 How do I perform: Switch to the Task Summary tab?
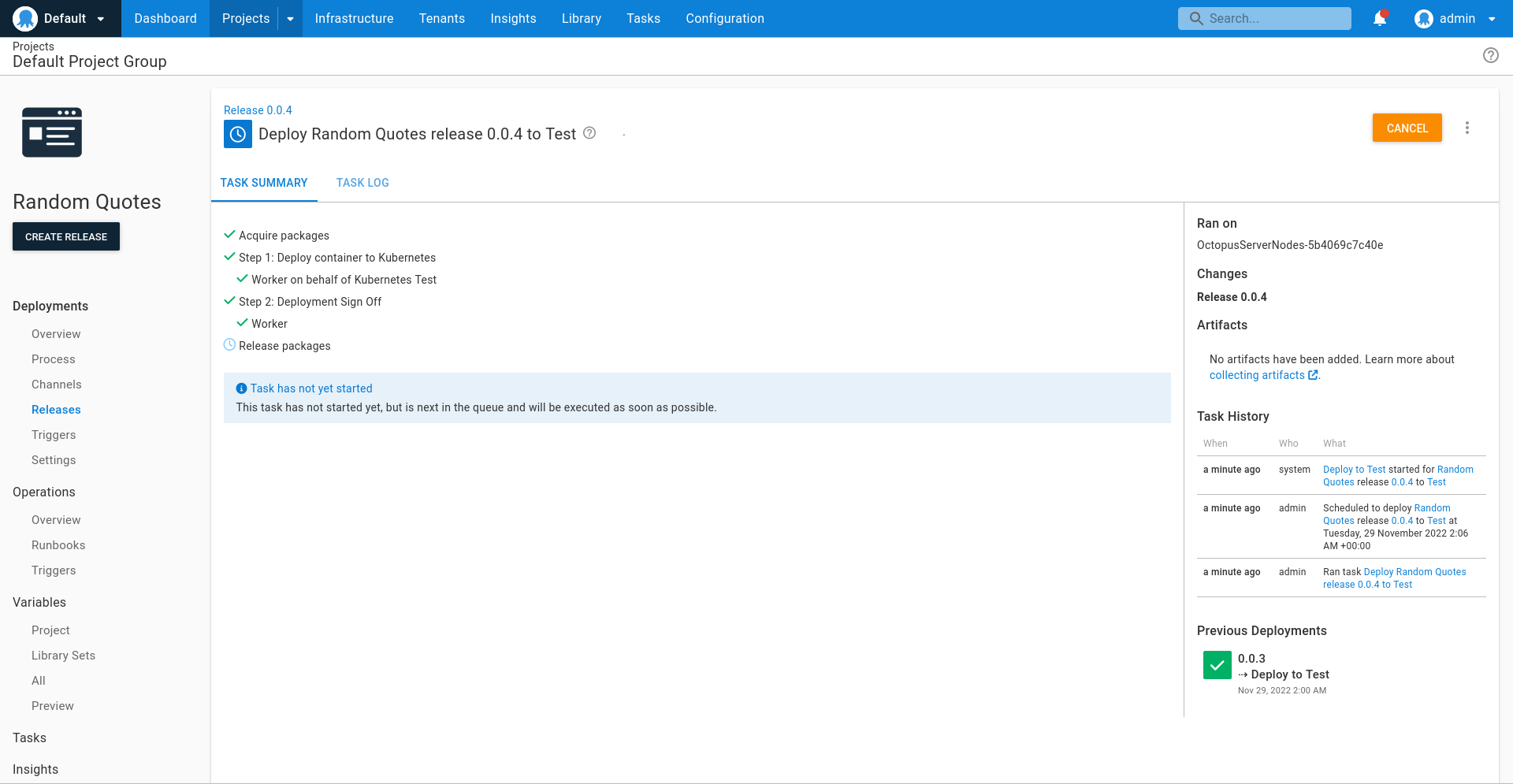coord(264,183)
